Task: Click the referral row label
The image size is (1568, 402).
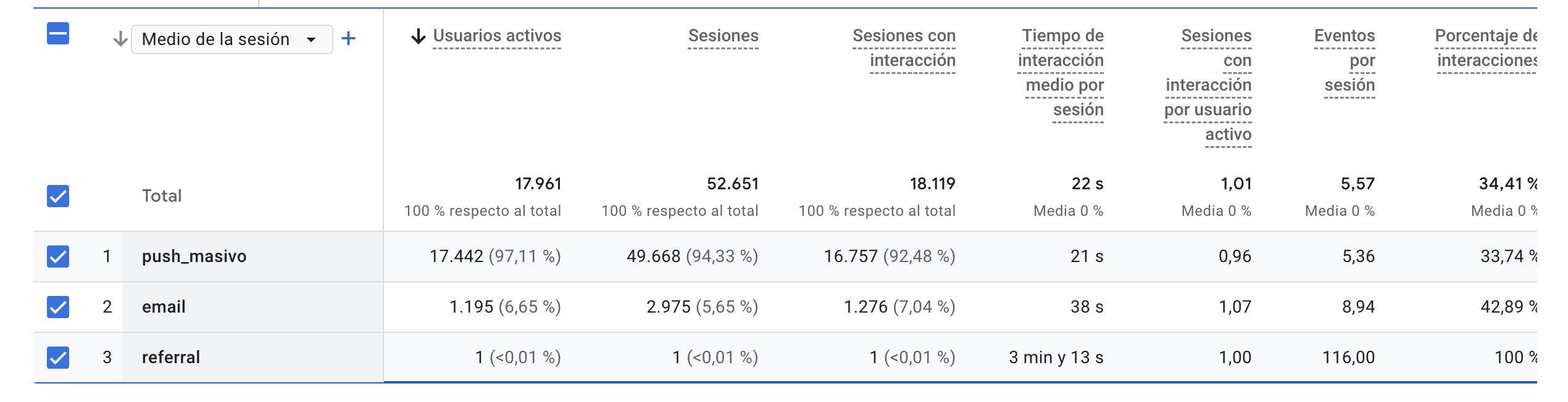Action: pos(171,358)
